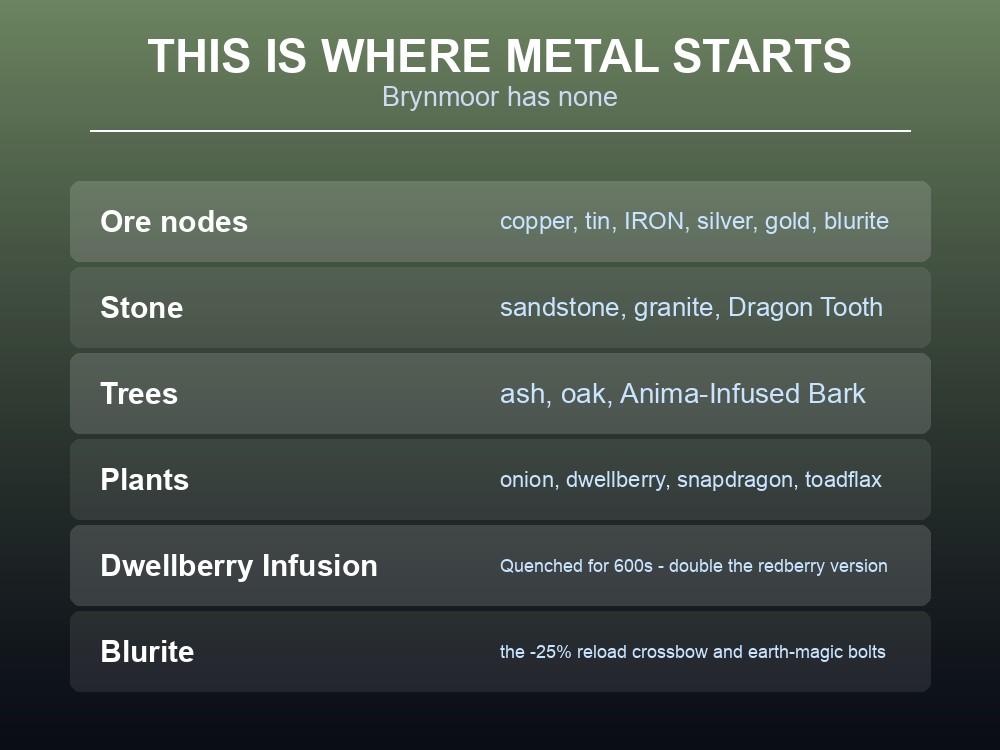
Task: Select the Quenched for 600s description
Action: [x=693, y=566]
